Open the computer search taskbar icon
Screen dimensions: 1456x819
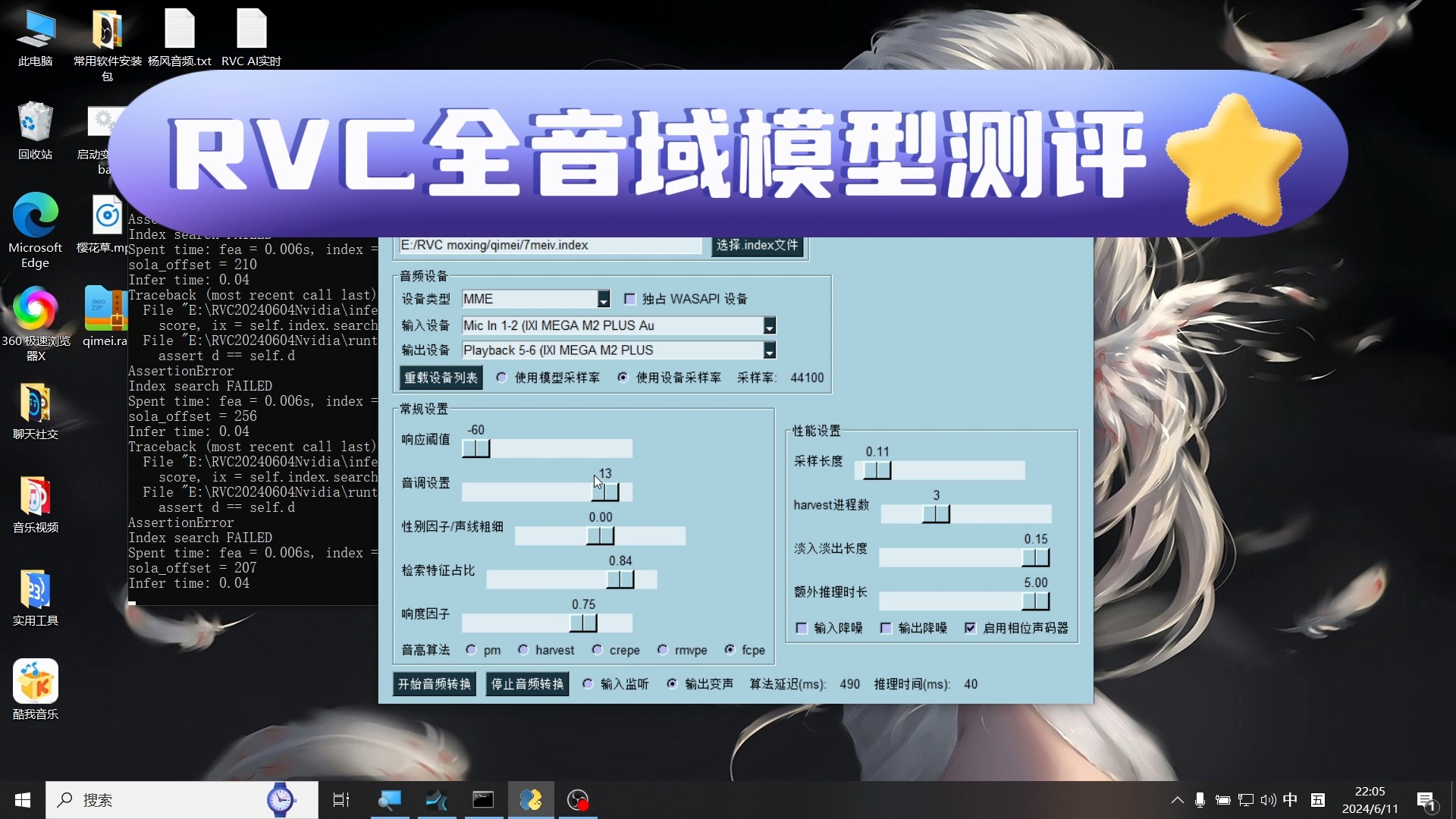coord(390,800)
